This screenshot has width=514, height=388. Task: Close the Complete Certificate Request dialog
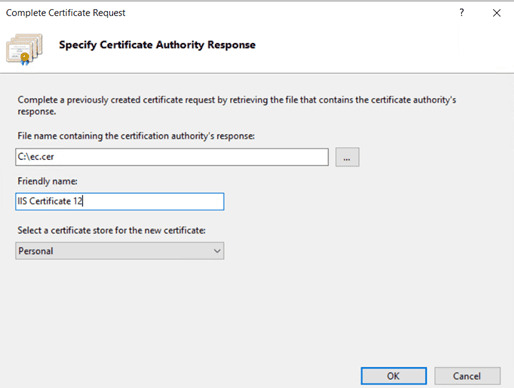pyautogui.click(x=497, y=13)
